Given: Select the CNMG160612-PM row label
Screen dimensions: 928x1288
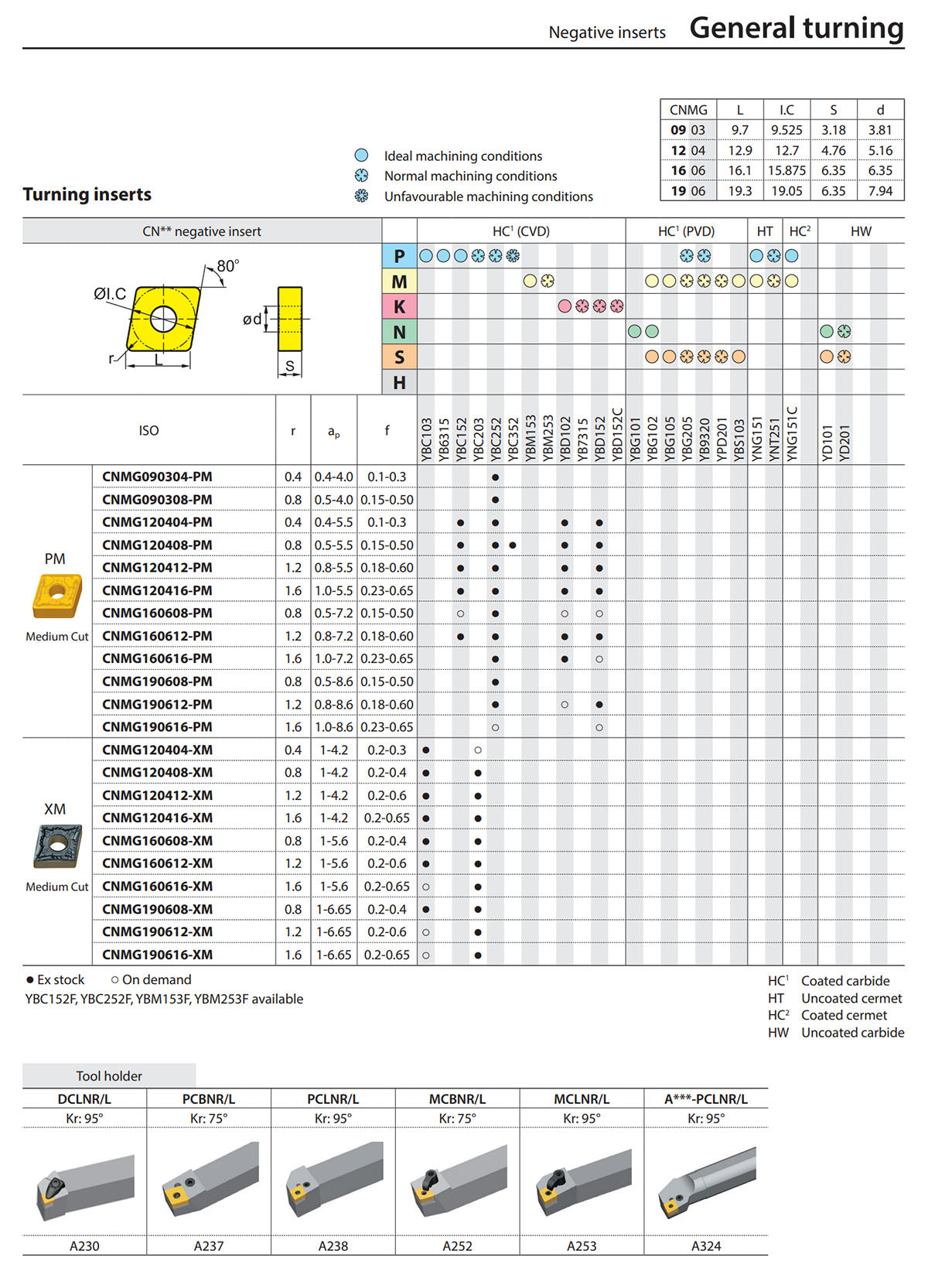Looking at the screenshot, I should tap(157, 636).
